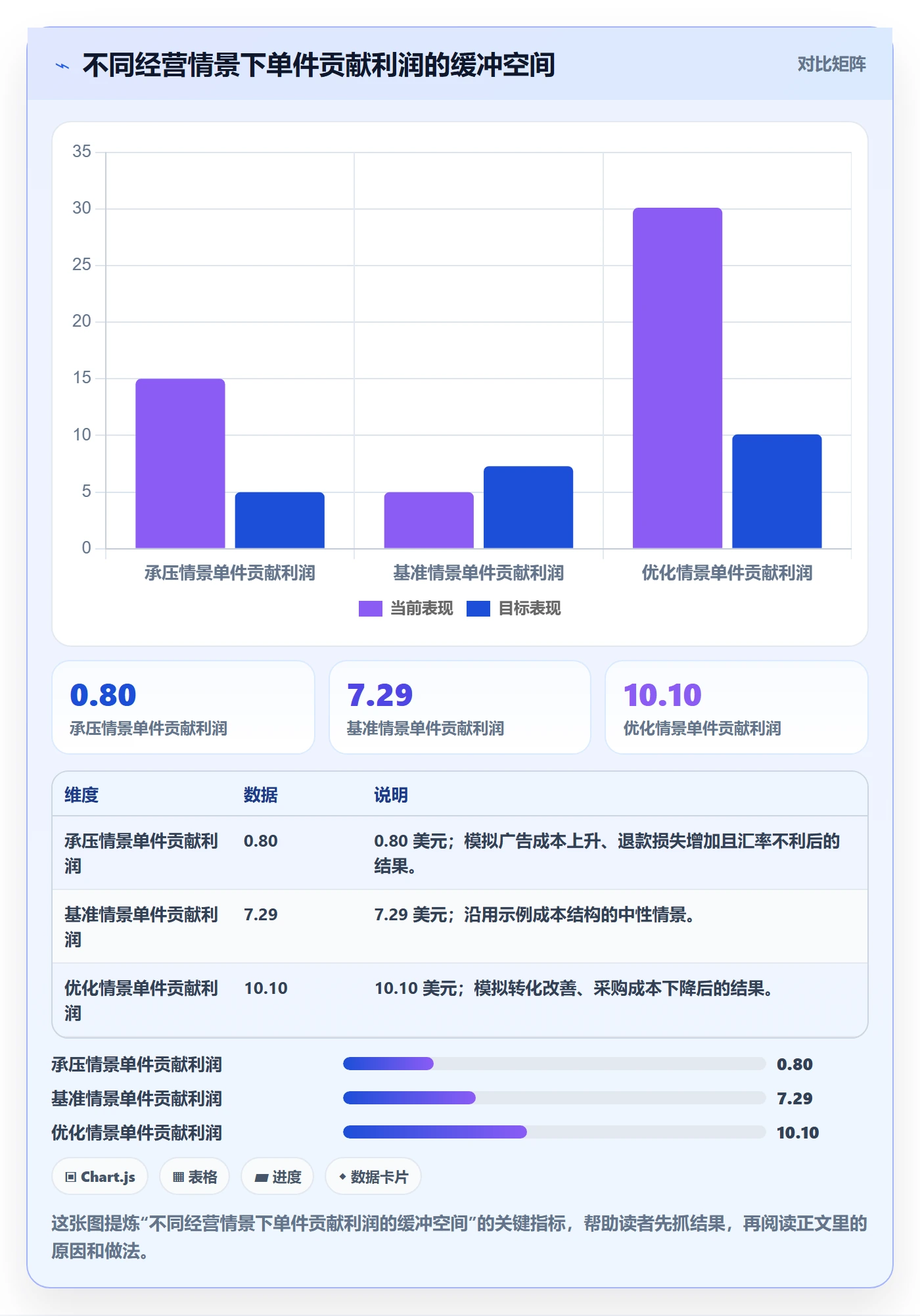Click the blue 目标表现 legend swatch
Image resolution: width=920 pixels, height=1316 pixels.
[x=478, y=609]
